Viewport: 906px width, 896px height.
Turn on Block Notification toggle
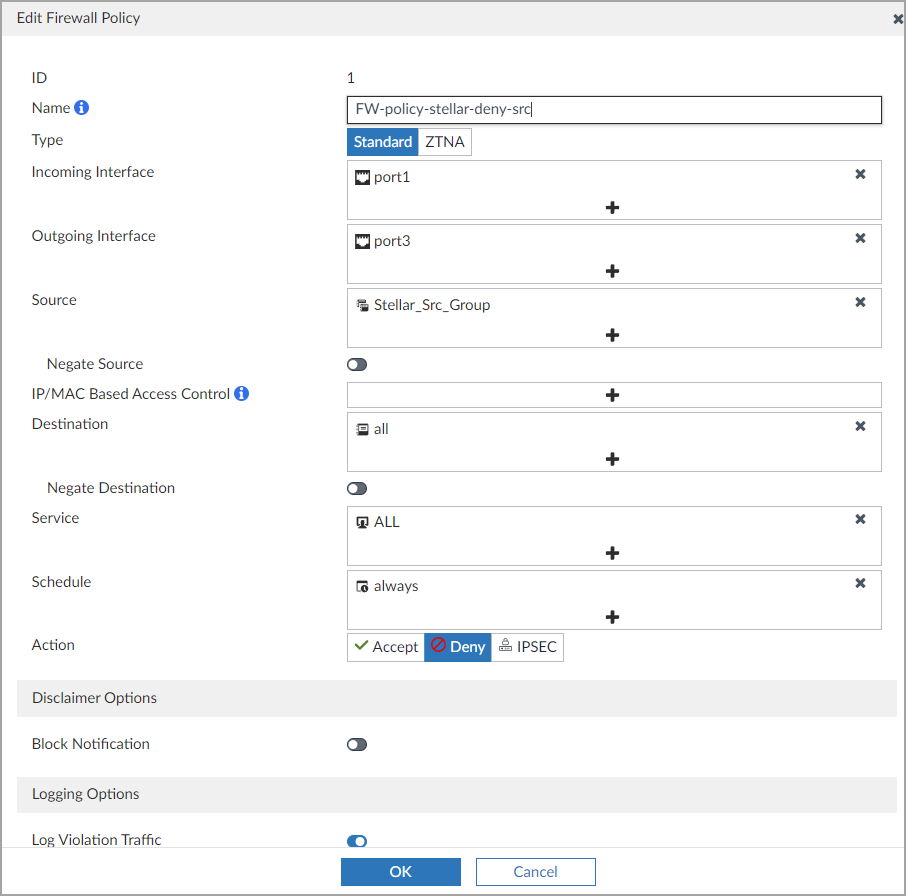357,745
